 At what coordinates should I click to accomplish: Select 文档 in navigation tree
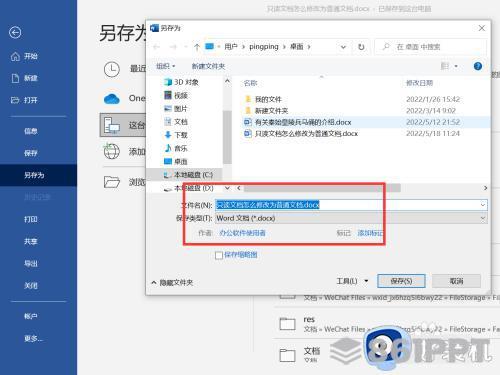(176, 122)
